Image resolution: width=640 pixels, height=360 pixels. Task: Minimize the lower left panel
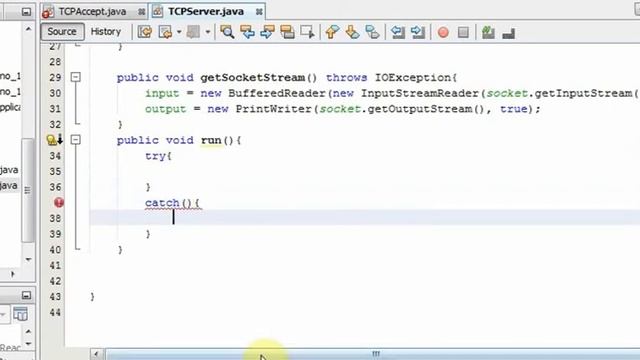pyautogui.click(x=26, y=295)
